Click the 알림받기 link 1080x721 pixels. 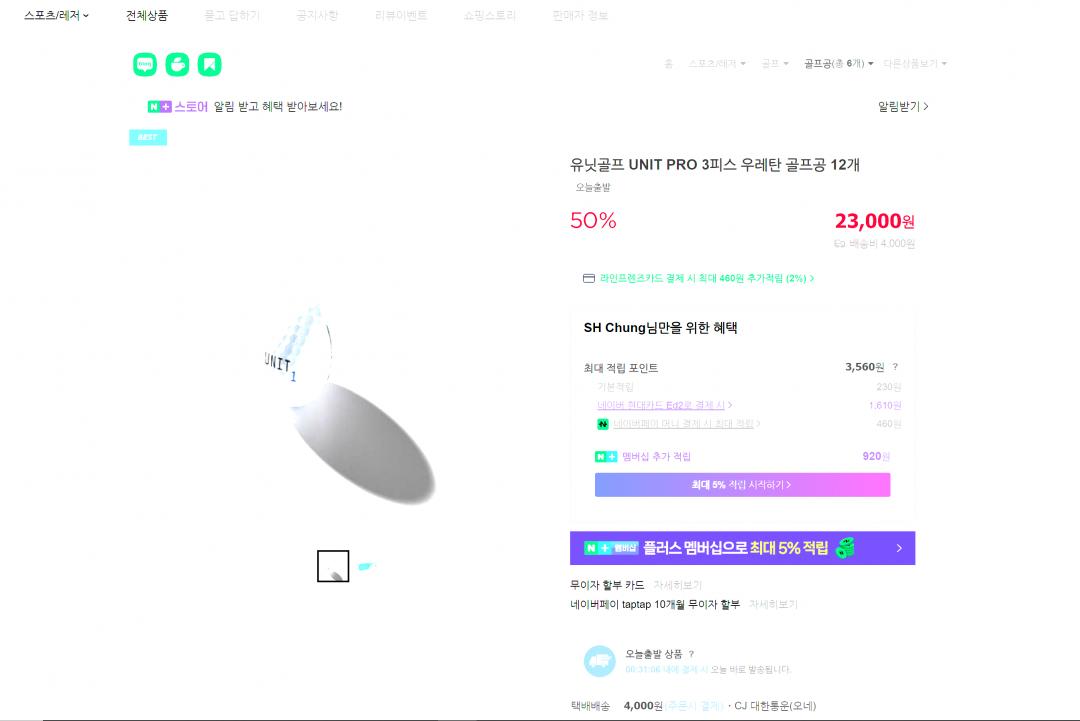point(903,106)
